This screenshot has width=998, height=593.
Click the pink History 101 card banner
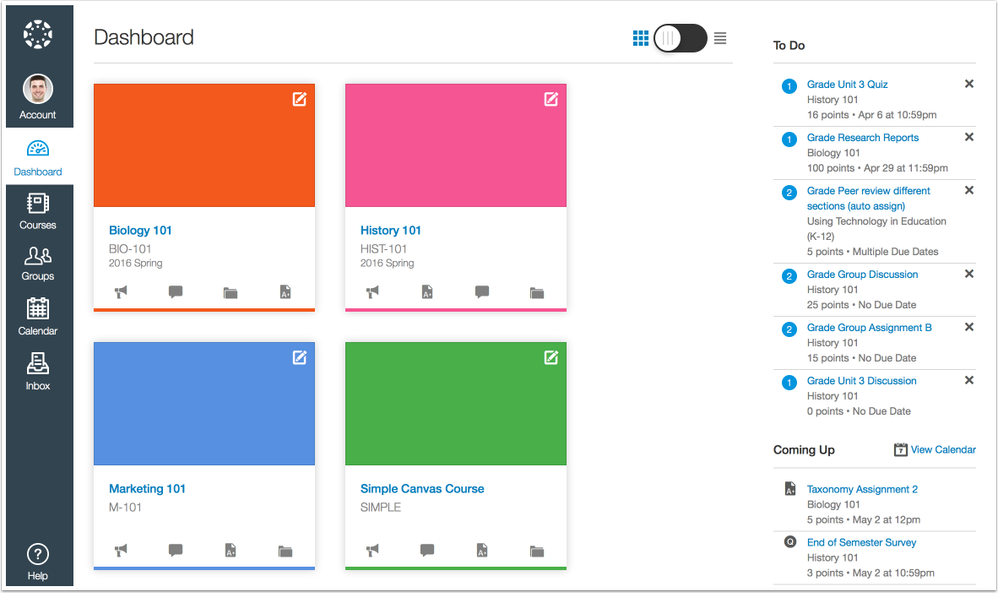455,145
